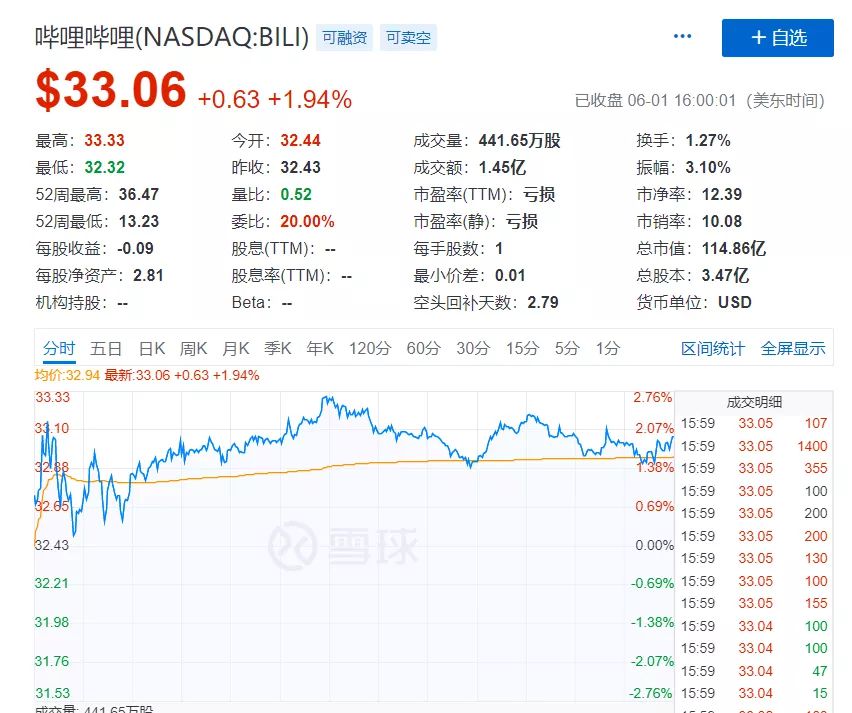The image size is (852, 713).
Task: Show the 60分 interval chart
Action: pos(423,348)
